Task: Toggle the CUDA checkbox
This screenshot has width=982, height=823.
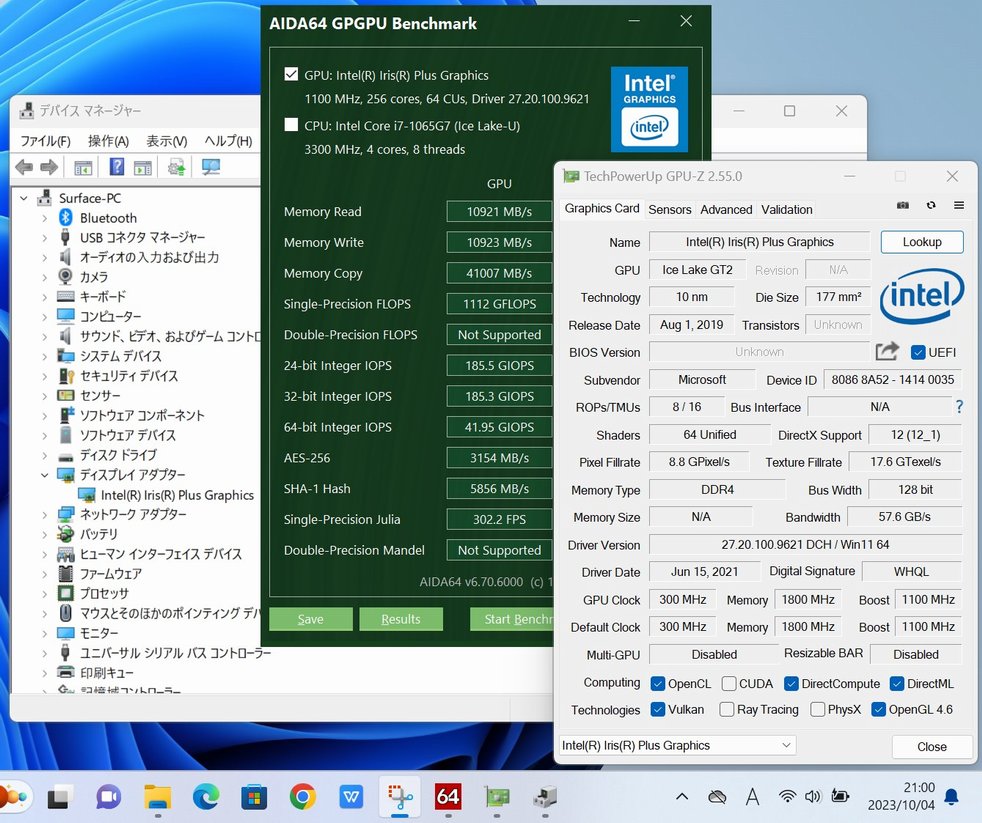Action: [728, 683]
